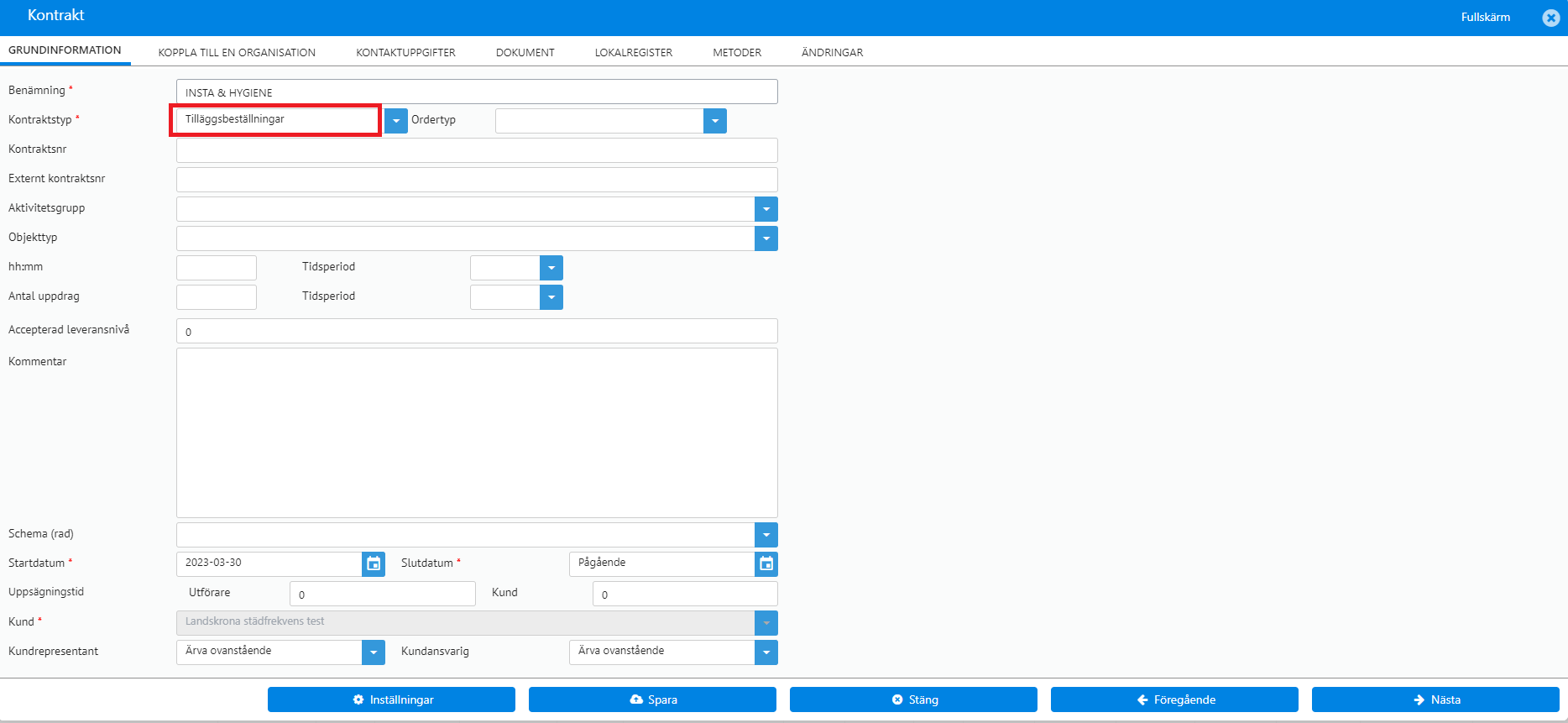
Task: Click the Slutdatum field showing Pågående
Action: tap(662, 564)
